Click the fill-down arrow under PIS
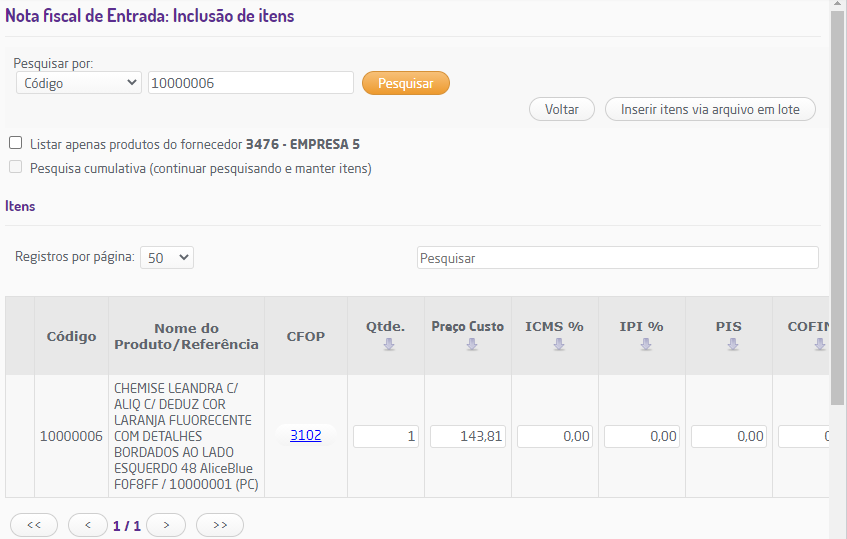Viewport: 847px width, 539px height. (x=733, y=344)
